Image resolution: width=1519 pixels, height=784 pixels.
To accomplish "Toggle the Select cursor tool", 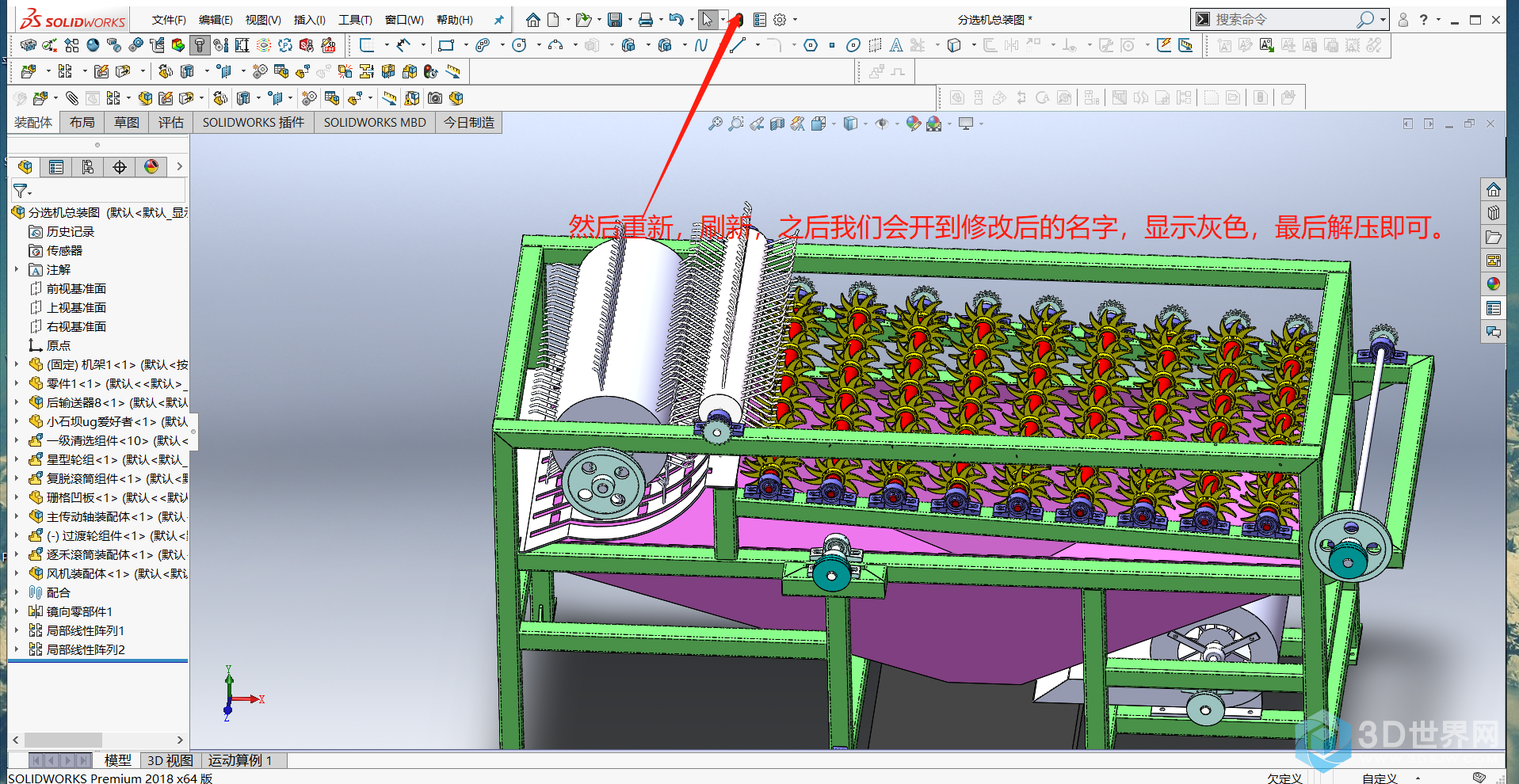I will point(707,20).
